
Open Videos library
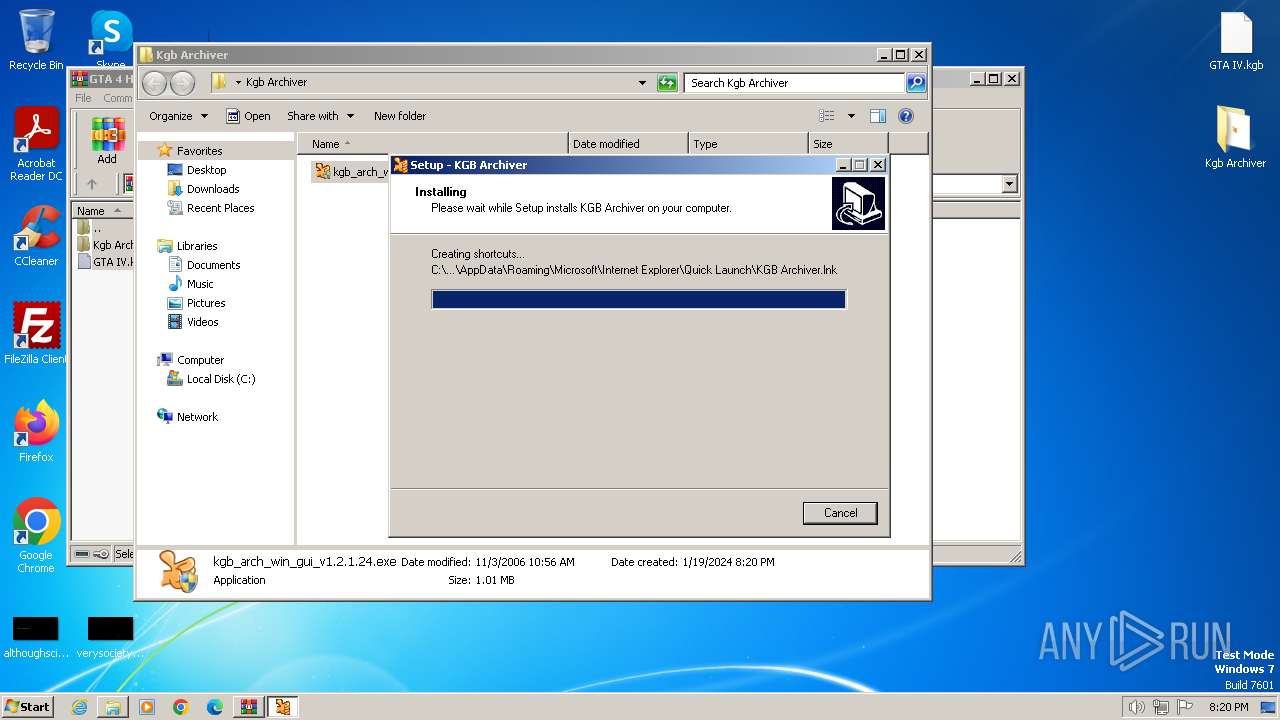[x=202, y=322]
